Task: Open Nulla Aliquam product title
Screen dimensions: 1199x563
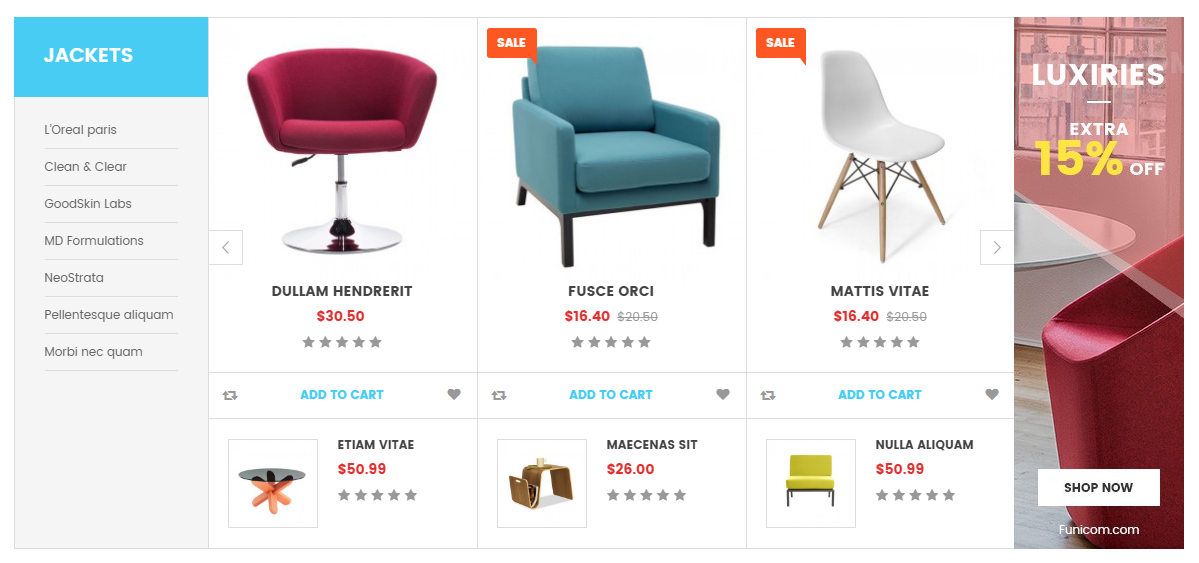Action: (x=924, y=444)
